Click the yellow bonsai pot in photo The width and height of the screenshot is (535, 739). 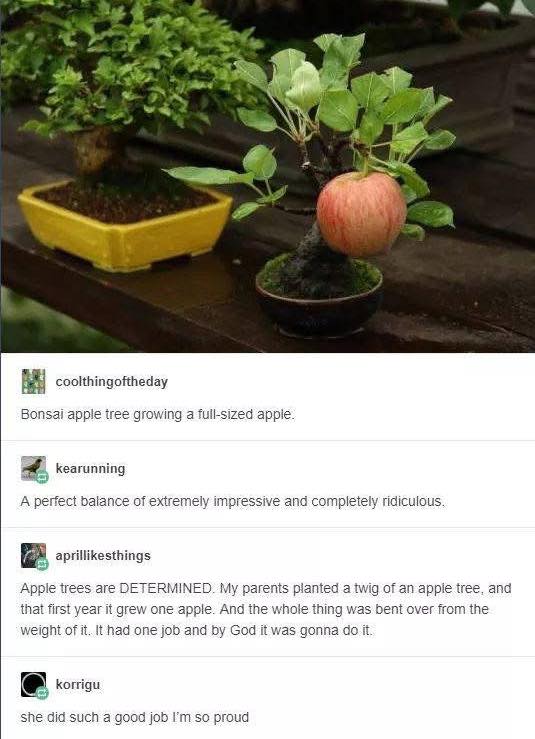[x=125, y=227]
